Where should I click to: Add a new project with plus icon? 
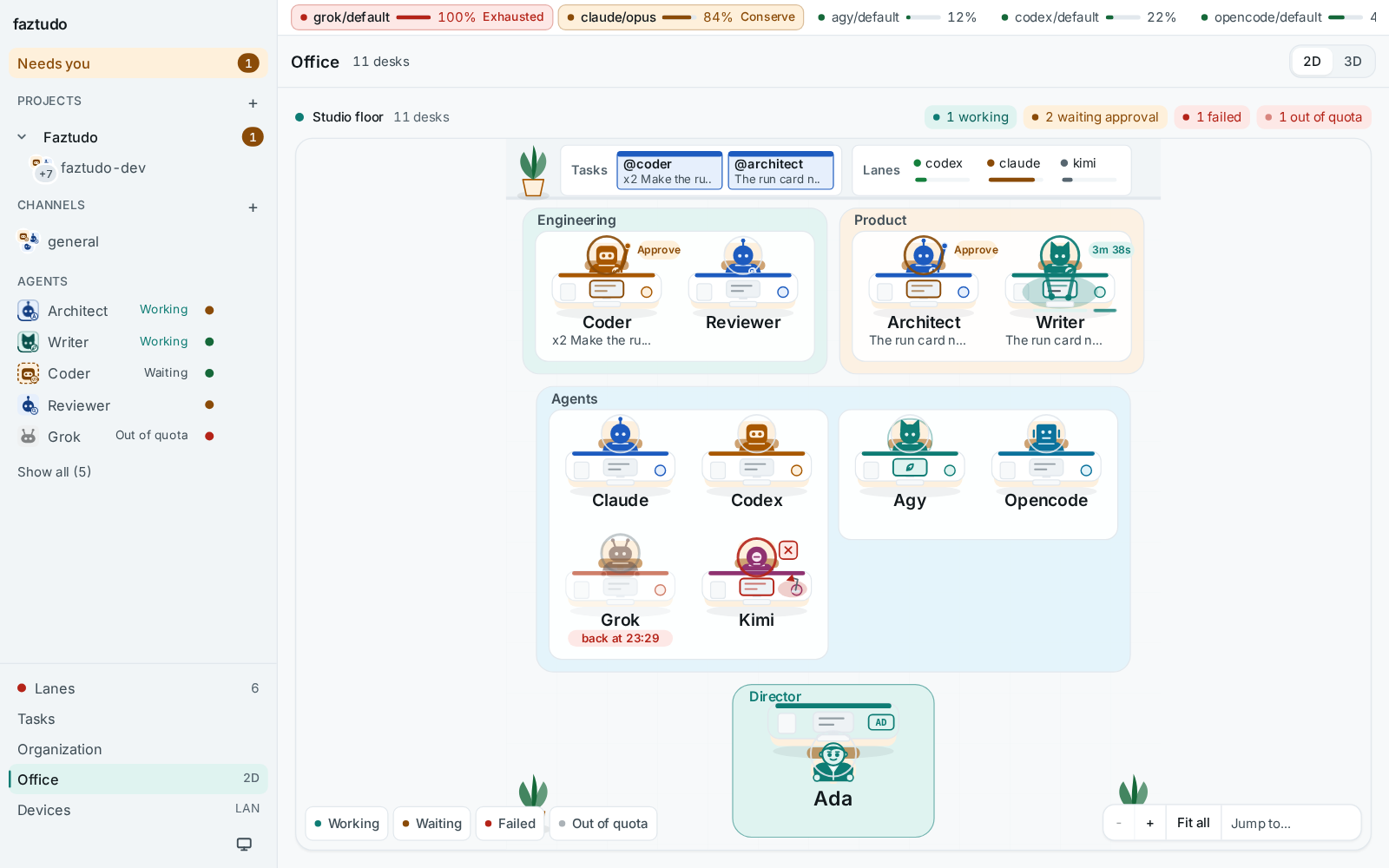tap(253, 103)
